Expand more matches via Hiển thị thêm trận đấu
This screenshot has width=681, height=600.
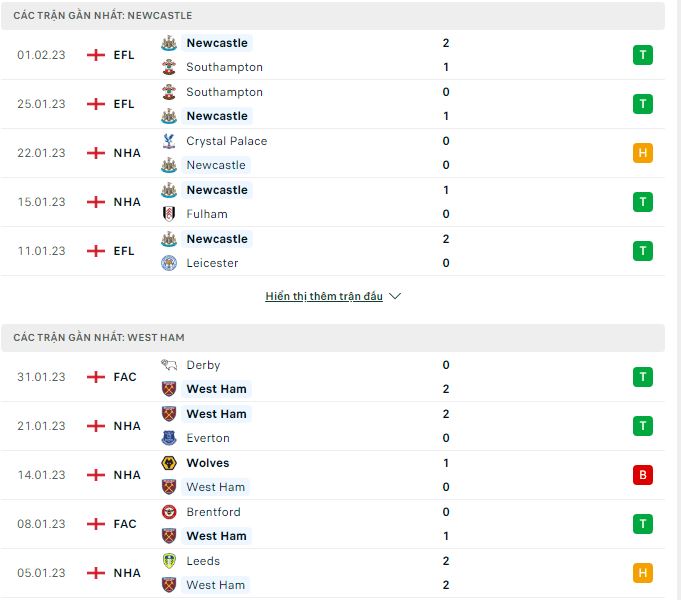click(x=324, y=296)
